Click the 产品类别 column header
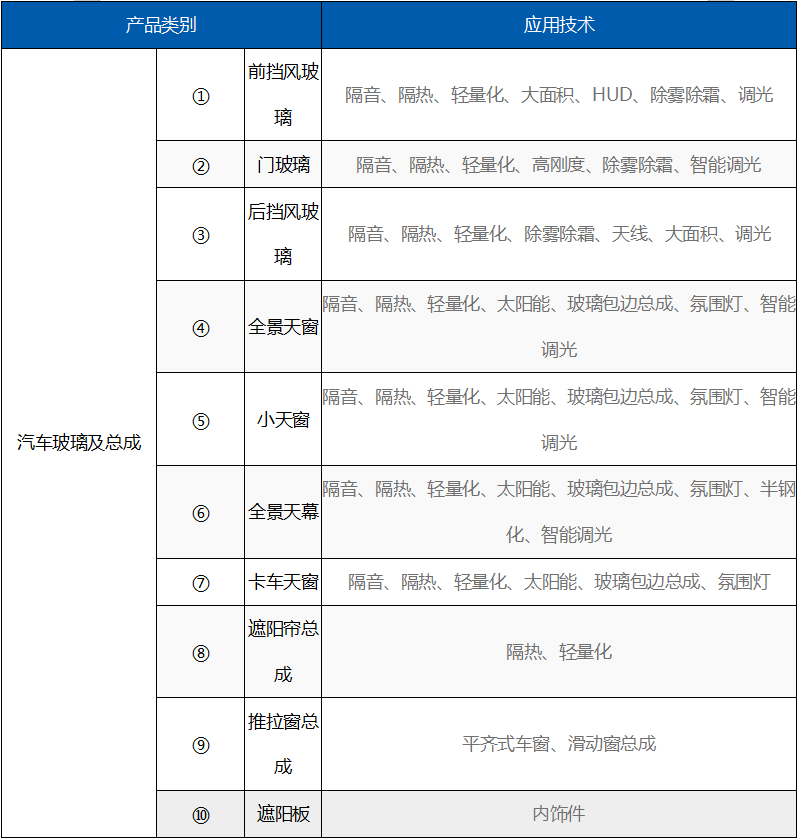Screen dimensions: 797x838 click(161, 25)
